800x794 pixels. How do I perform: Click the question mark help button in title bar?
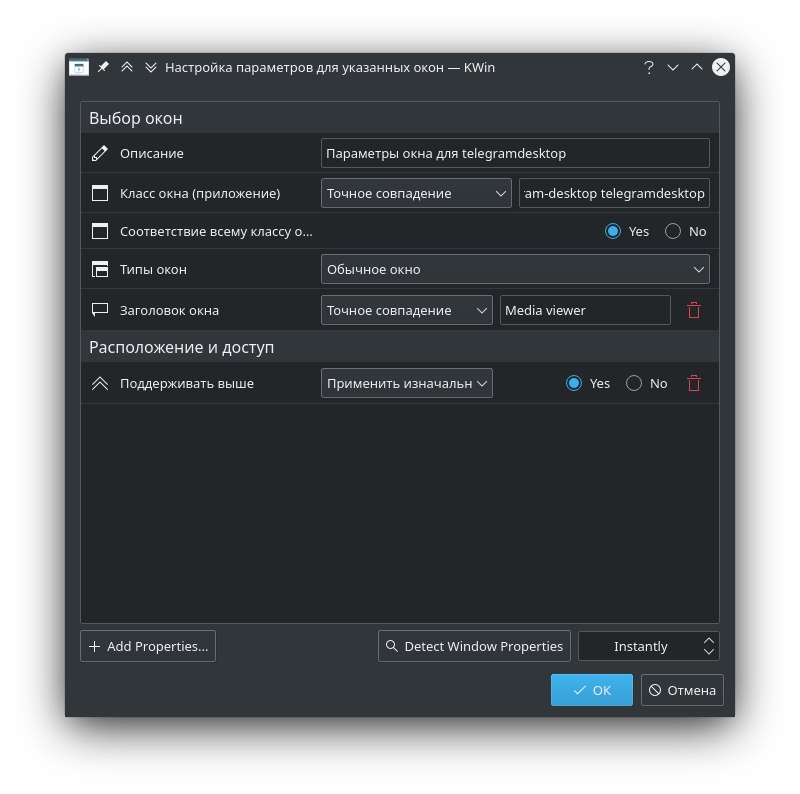tap(648, 67)
